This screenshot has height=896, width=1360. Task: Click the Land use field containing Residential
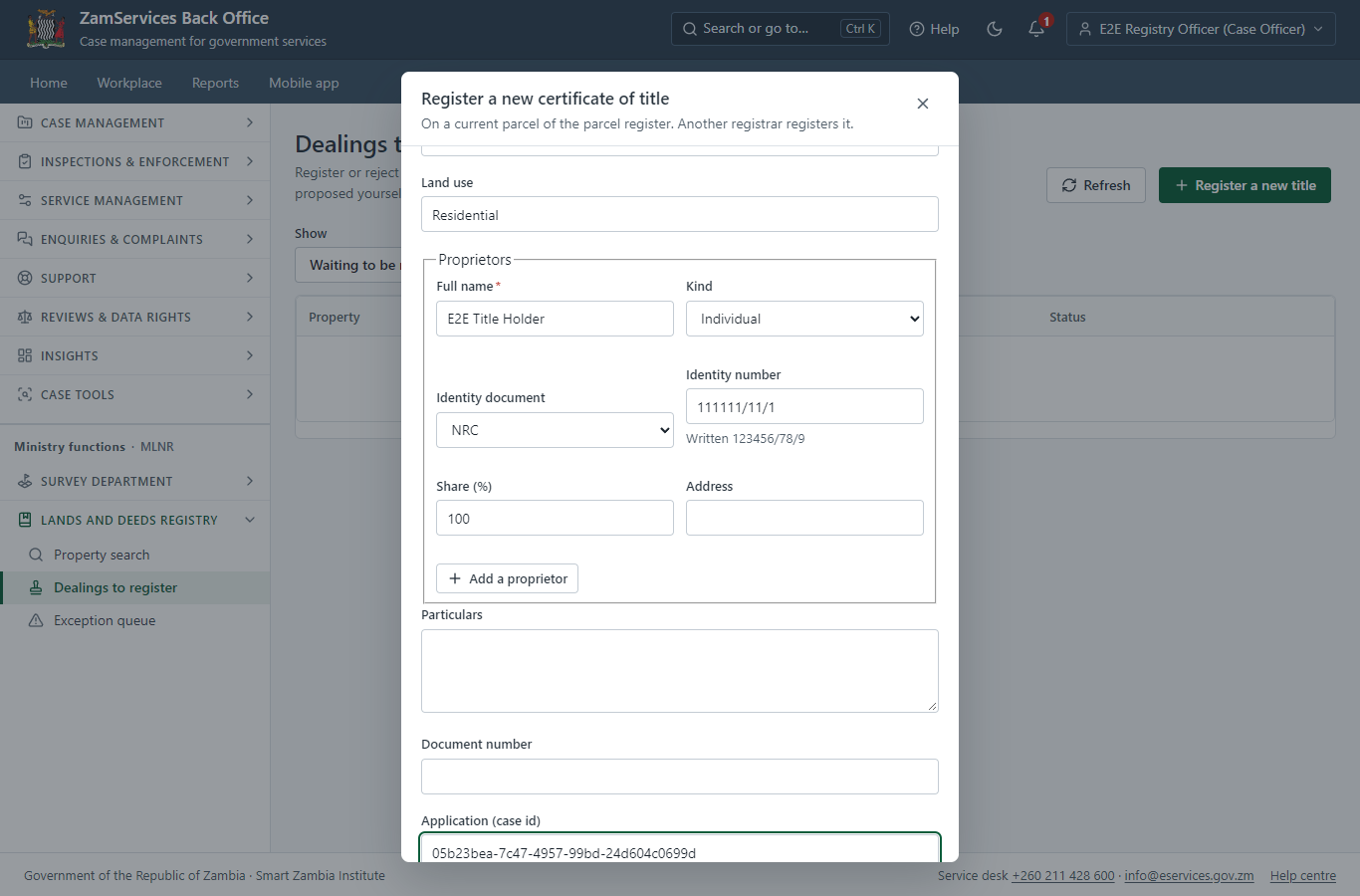680,214
